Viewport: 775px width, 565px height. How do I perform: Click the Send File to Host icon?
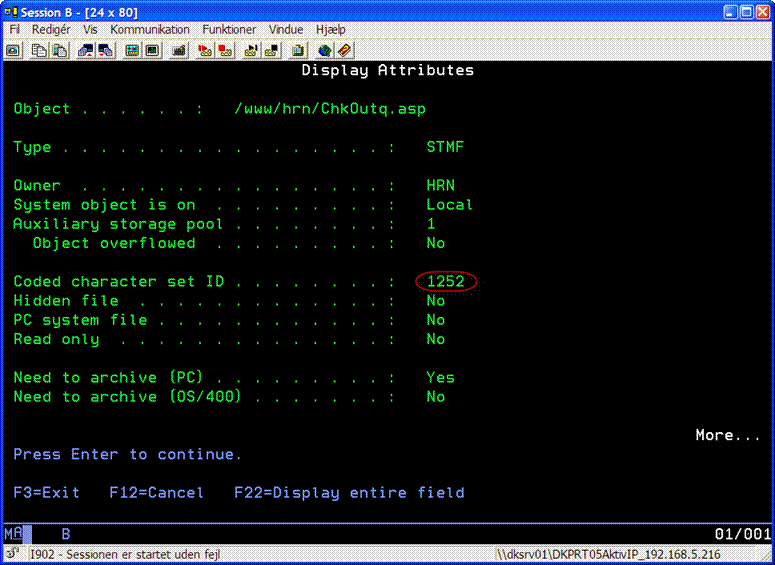(x=85, y=50)
